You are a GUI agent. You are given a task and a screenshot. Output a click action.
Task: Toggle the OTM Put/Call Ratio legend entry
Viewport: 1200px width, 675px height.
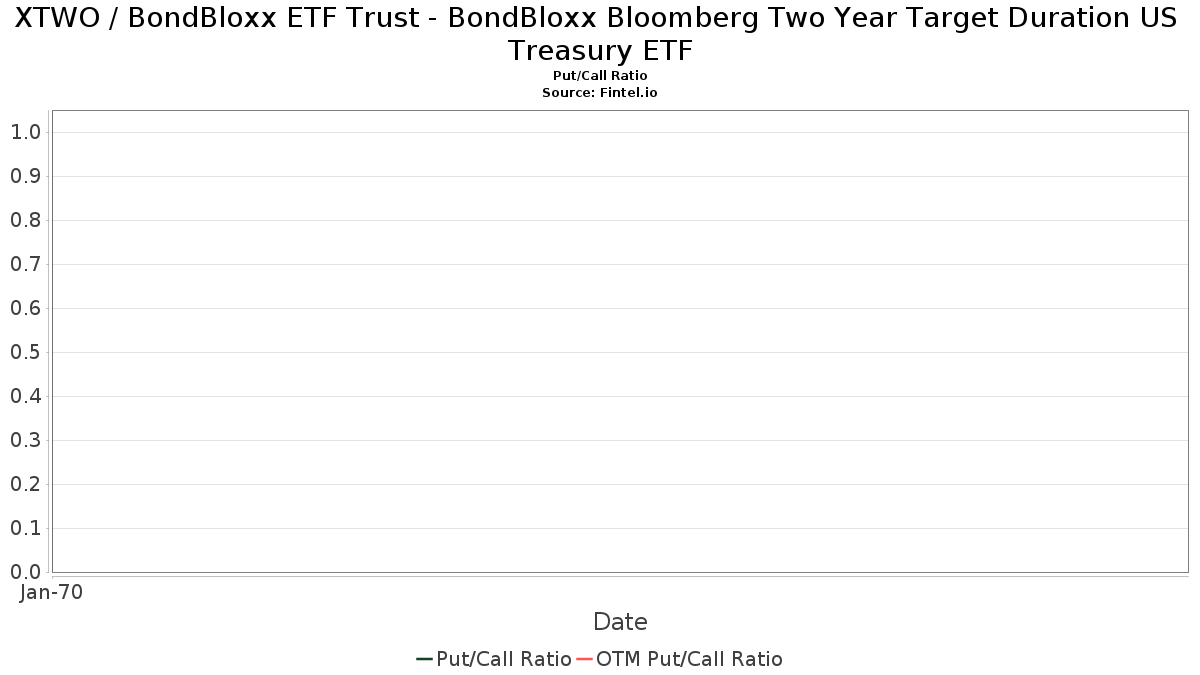680,659
